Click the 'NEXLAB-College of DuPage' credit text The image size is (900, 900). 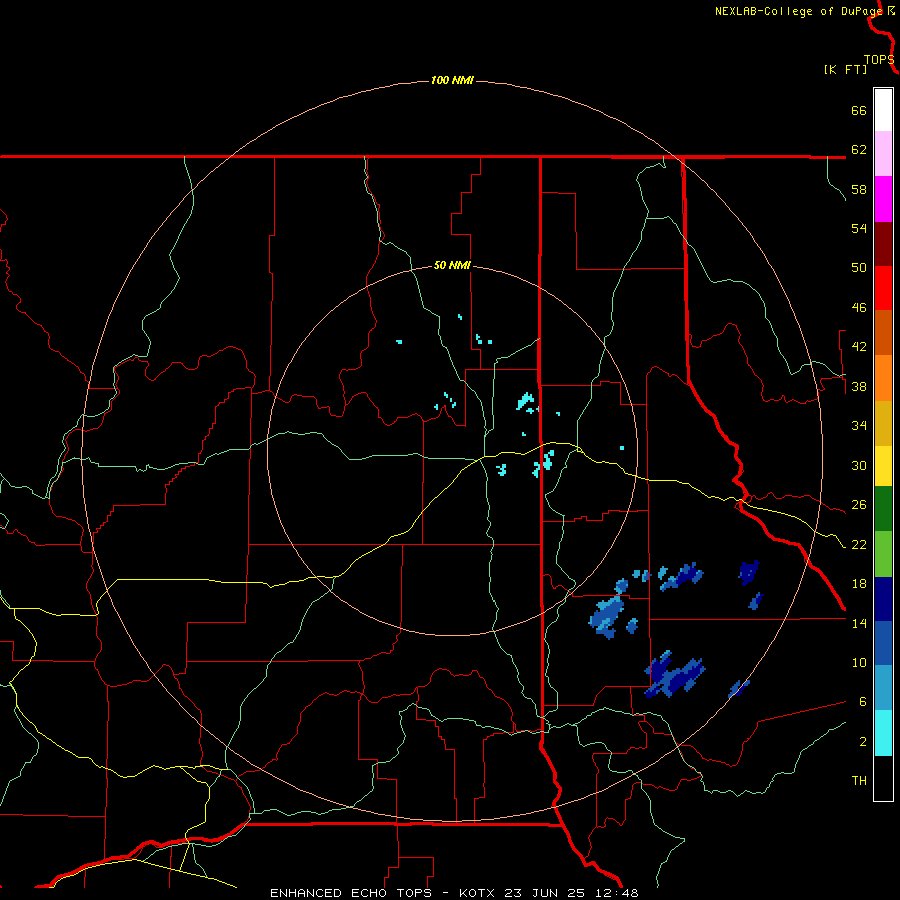[798, 11]
